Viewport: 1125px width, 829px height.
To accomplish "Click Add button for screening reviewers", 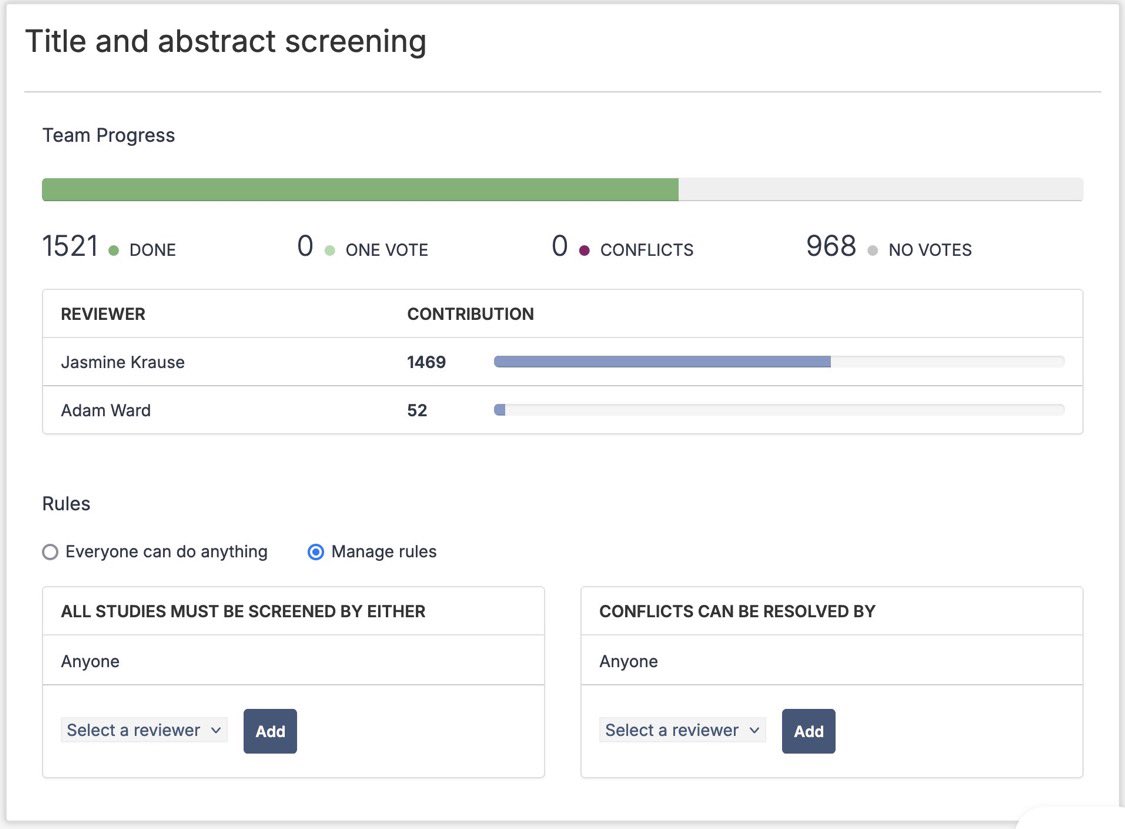I will (x=270, y=731).
